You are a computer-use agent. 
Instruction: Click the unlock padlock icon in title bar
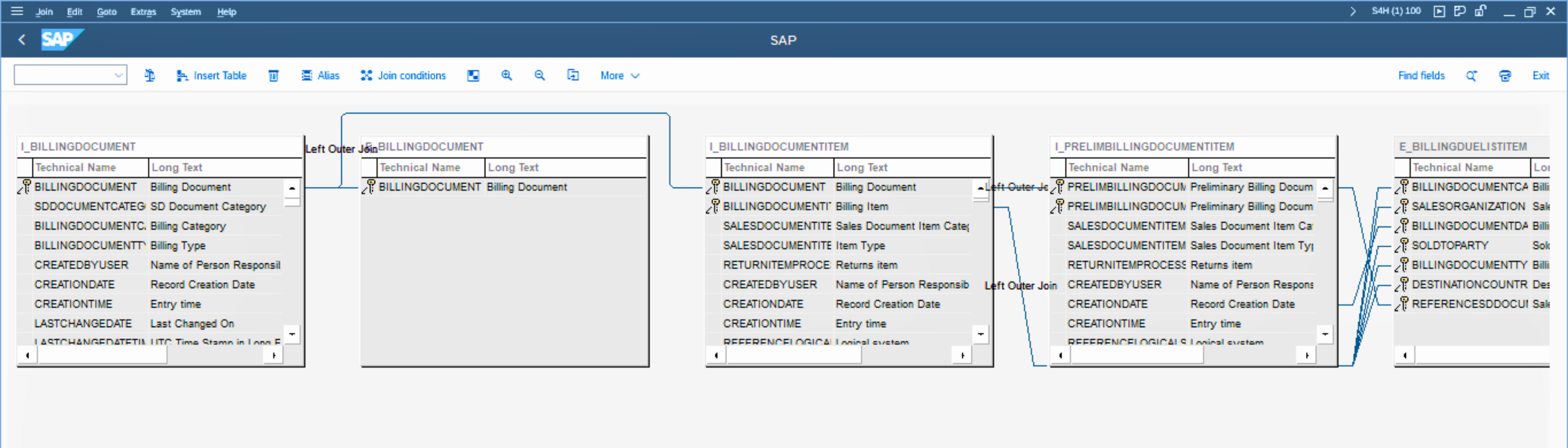tap(1480, 11)
